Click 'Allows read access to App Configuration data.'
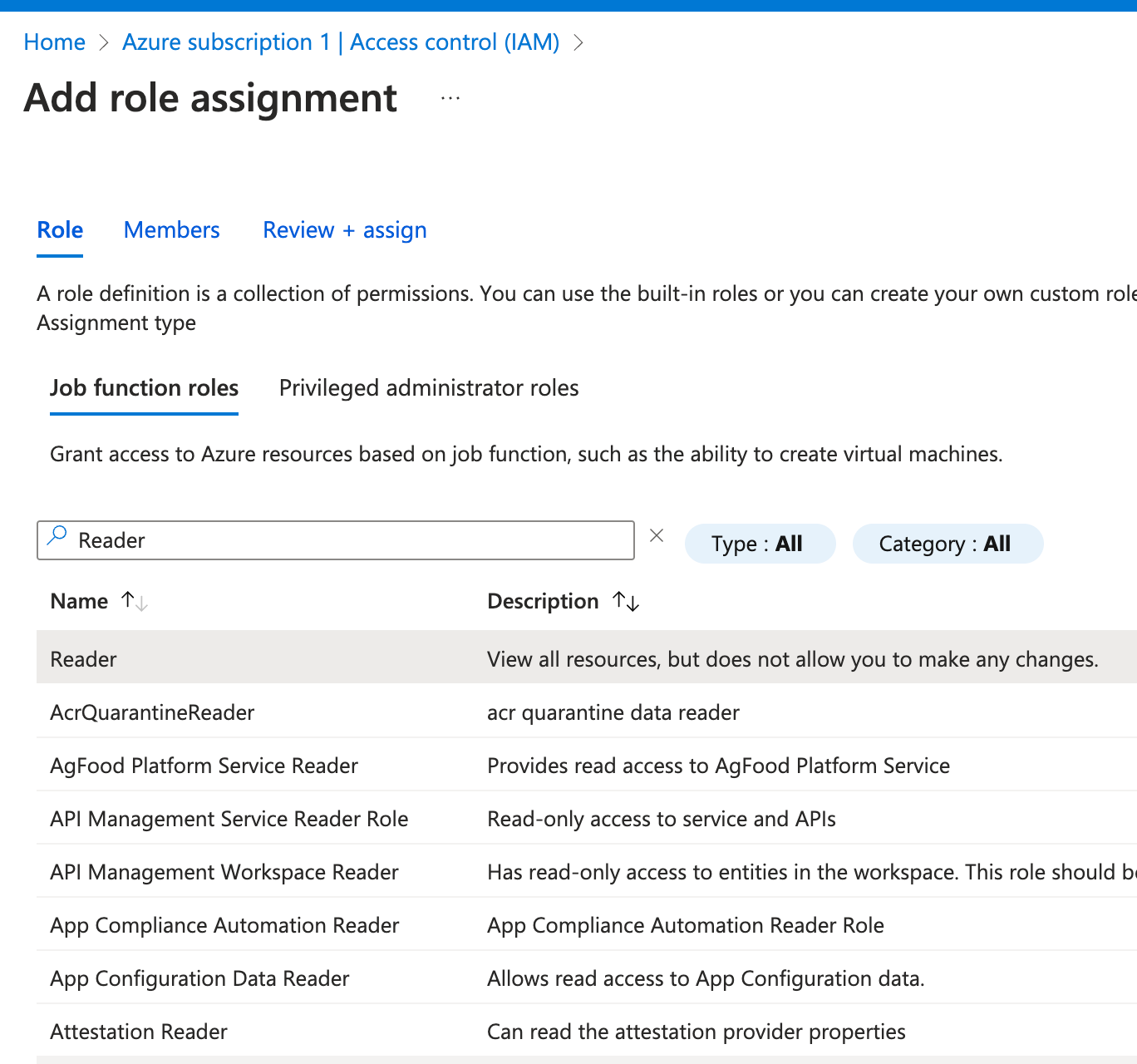Viewport: 1137px width, 1064px height. click(x=706, y=978)
